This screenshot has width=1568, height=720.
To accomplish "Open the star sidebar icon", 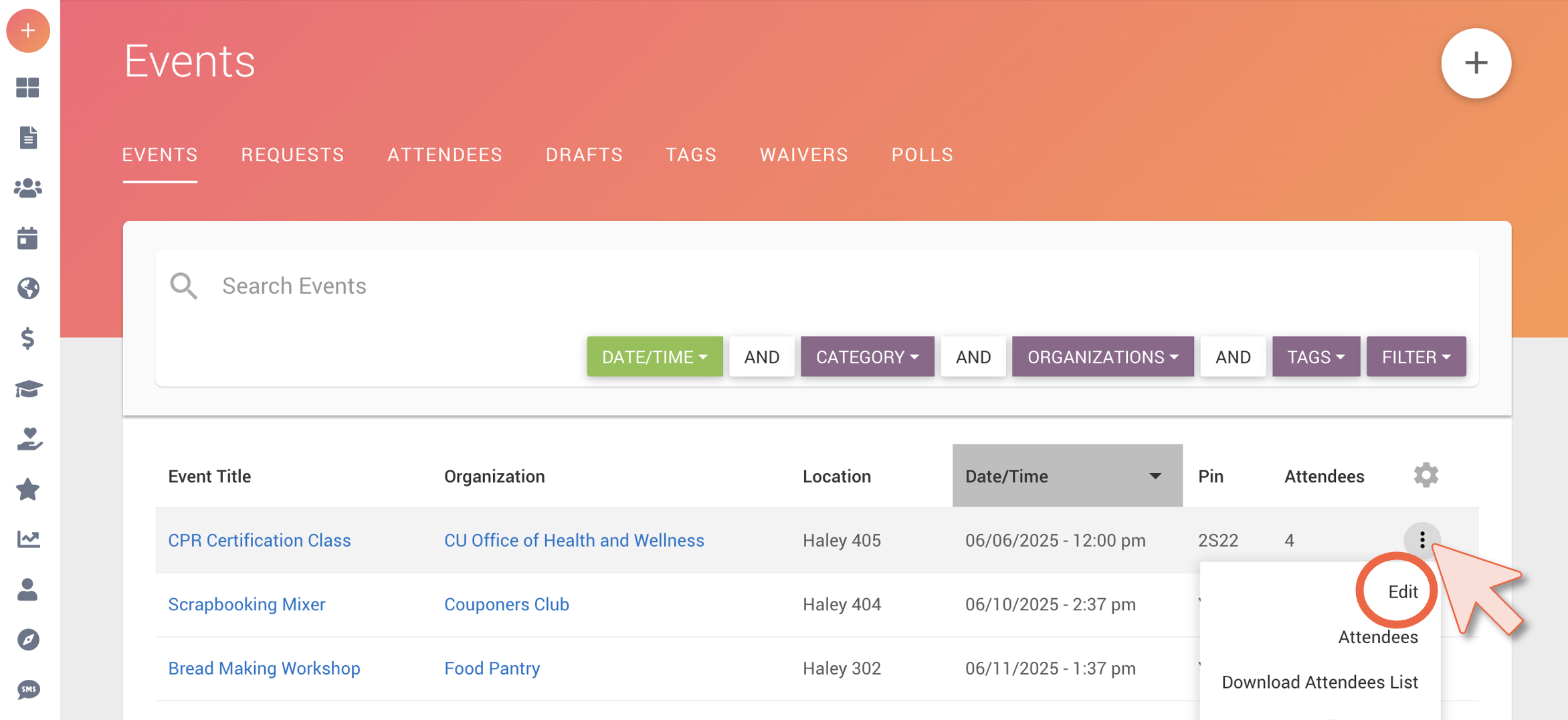I will click(x=27, y=489).
